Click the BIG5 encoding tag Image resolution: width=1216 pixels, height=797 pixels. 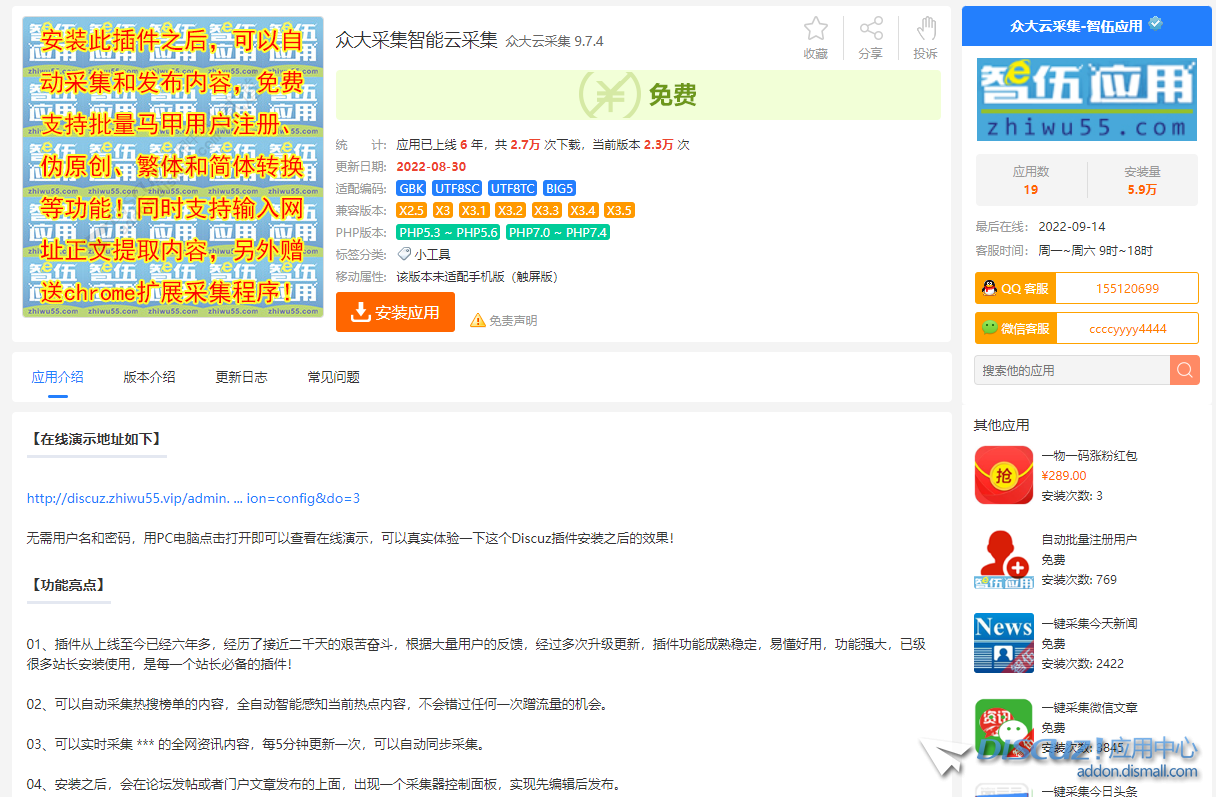point(560,188)
